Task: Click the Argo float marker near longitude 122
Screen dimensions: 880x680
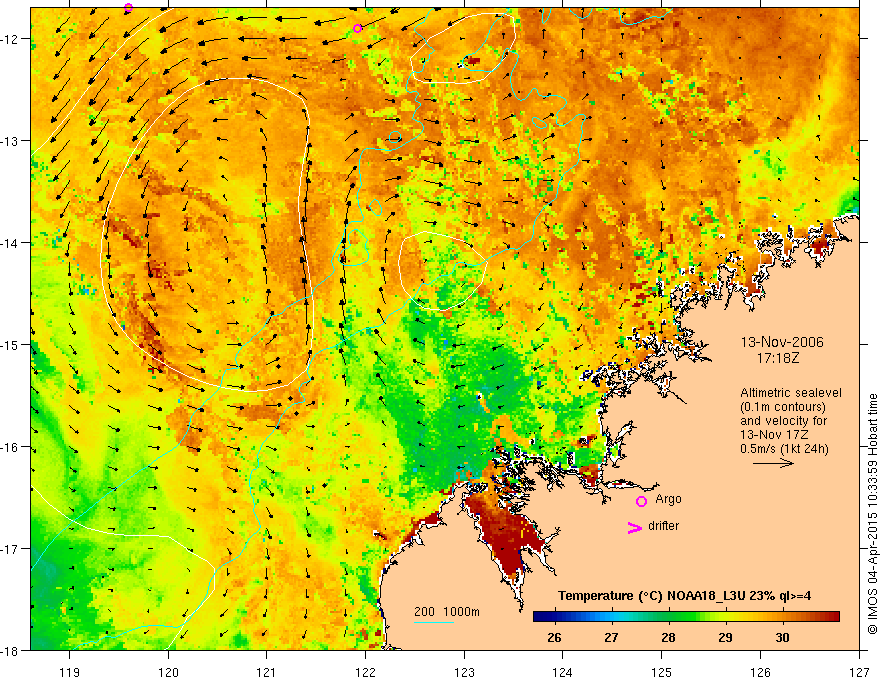Action: tap(358, 28)
